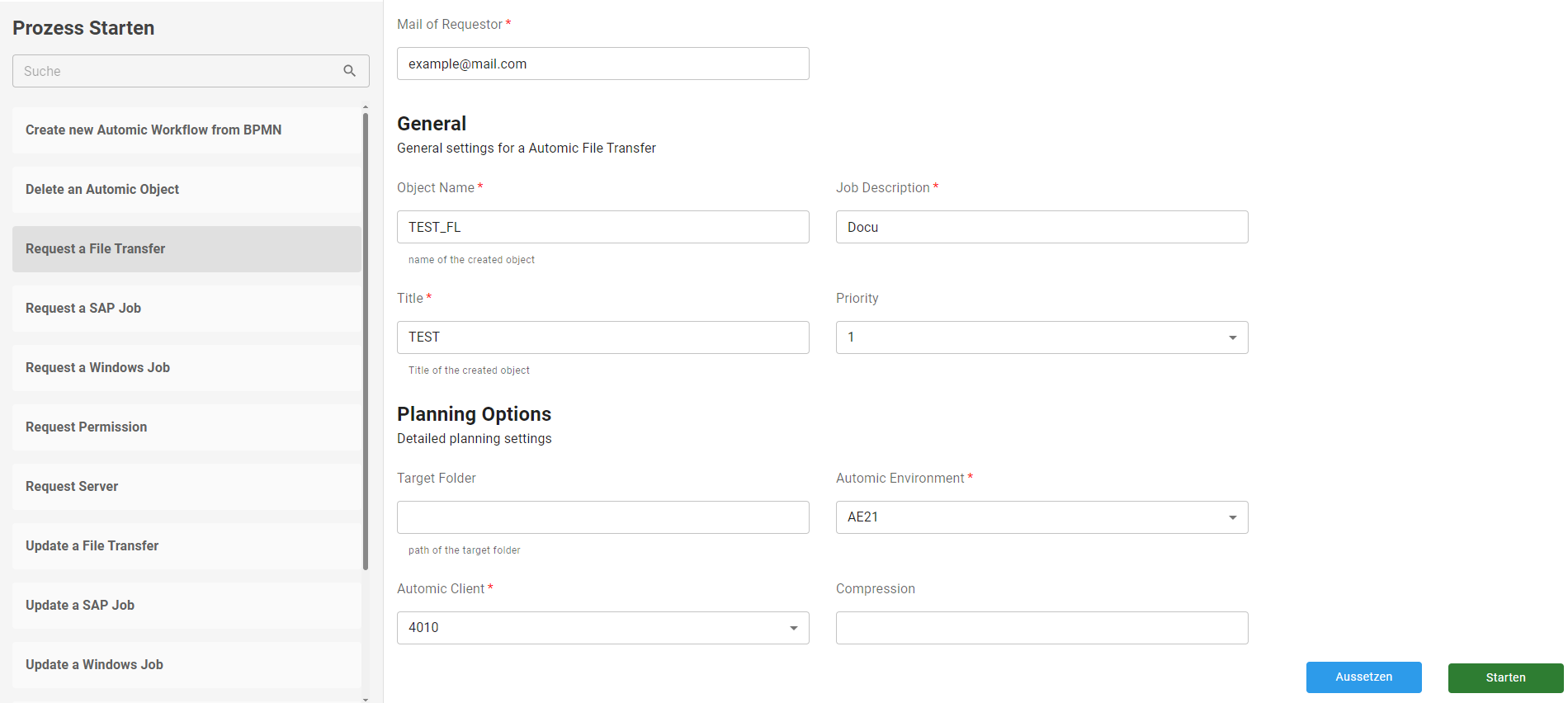Viewport: 1568px width, 703px height.
Task: Select Delete an Automic Object
Action: click(x=187, y=190)
